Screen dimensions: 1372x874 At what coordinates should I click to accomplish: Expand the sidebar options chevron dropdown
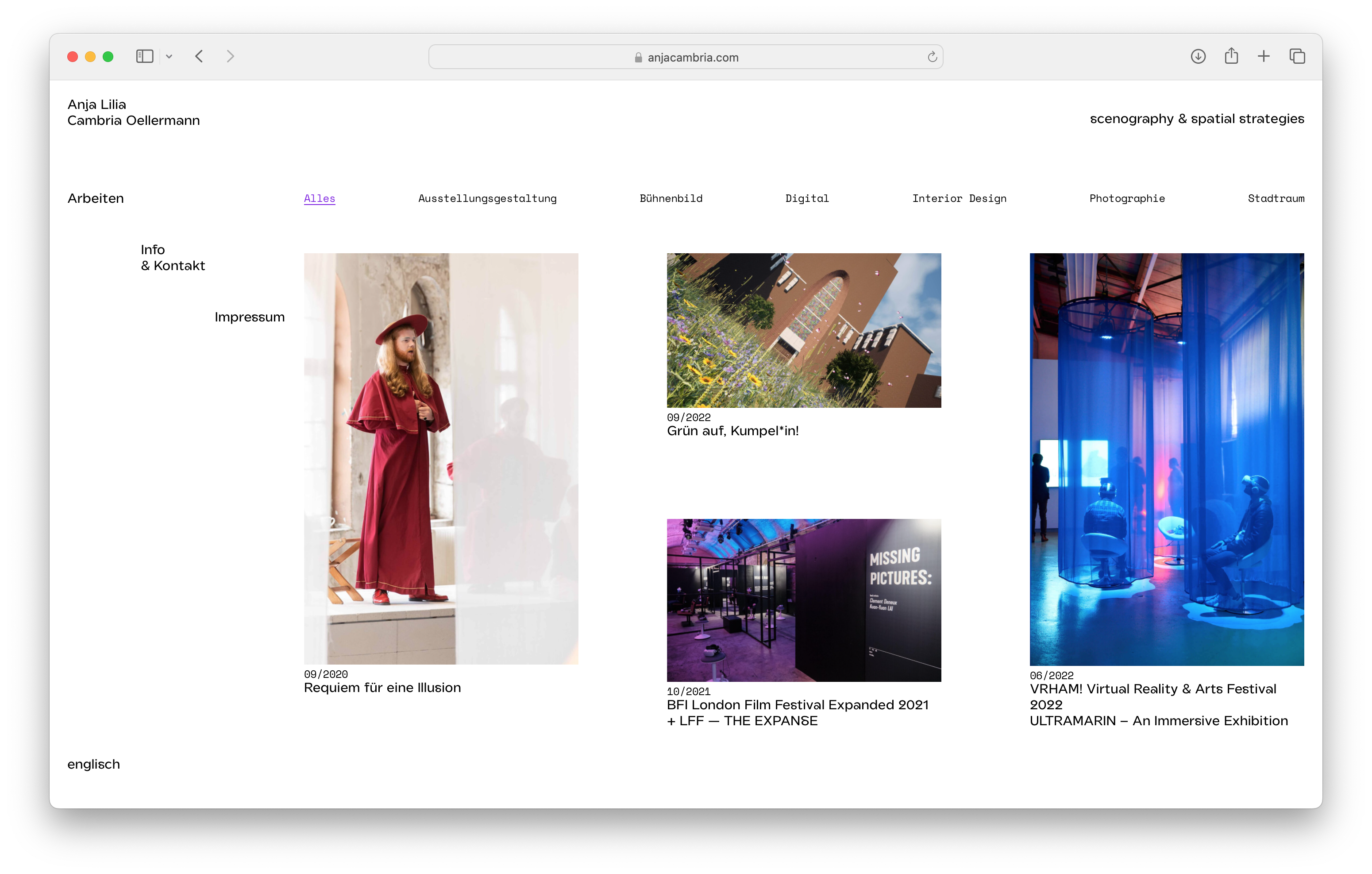point(169,56)
